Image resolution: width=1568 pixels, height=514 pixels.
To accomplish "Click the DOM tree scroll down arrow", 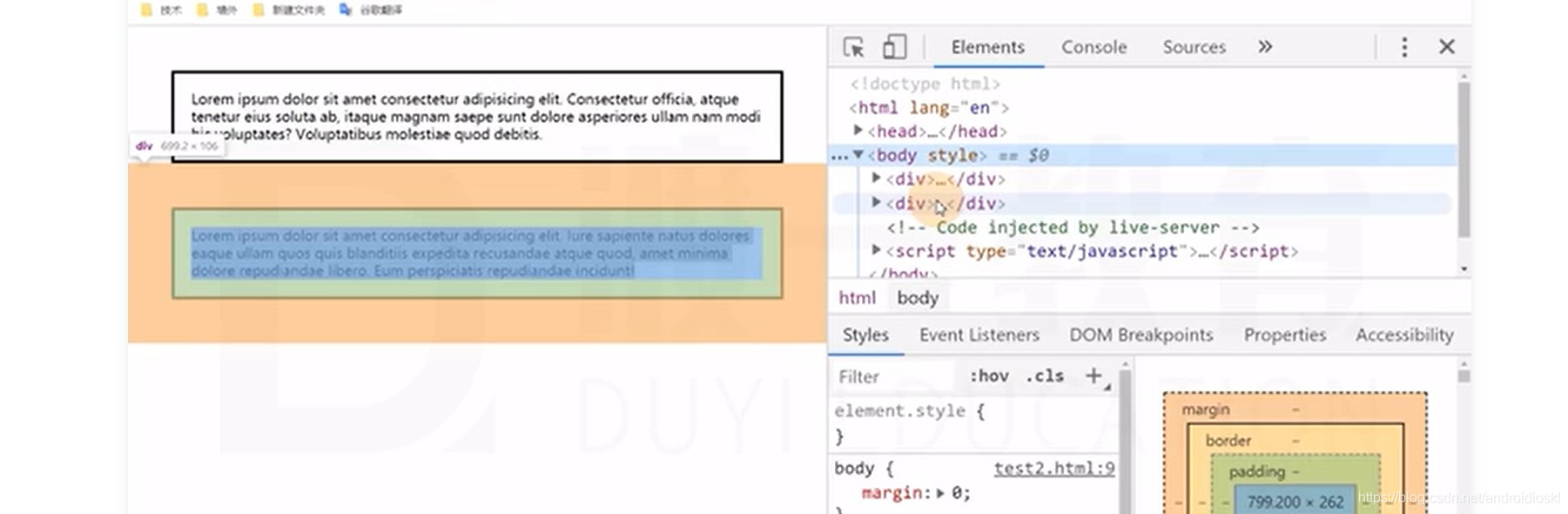I will (x=1464, y=268).
